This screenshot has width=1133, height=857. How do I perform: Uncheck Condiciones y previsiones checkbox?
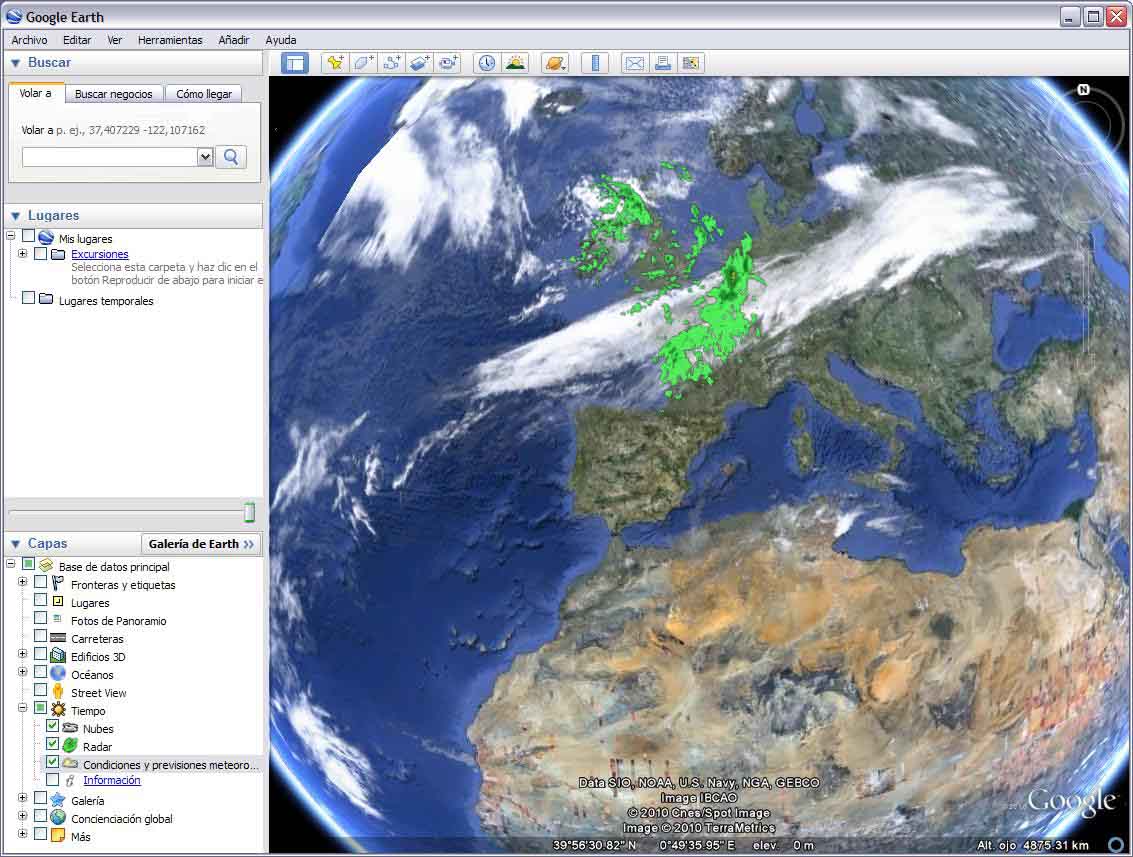52,762
